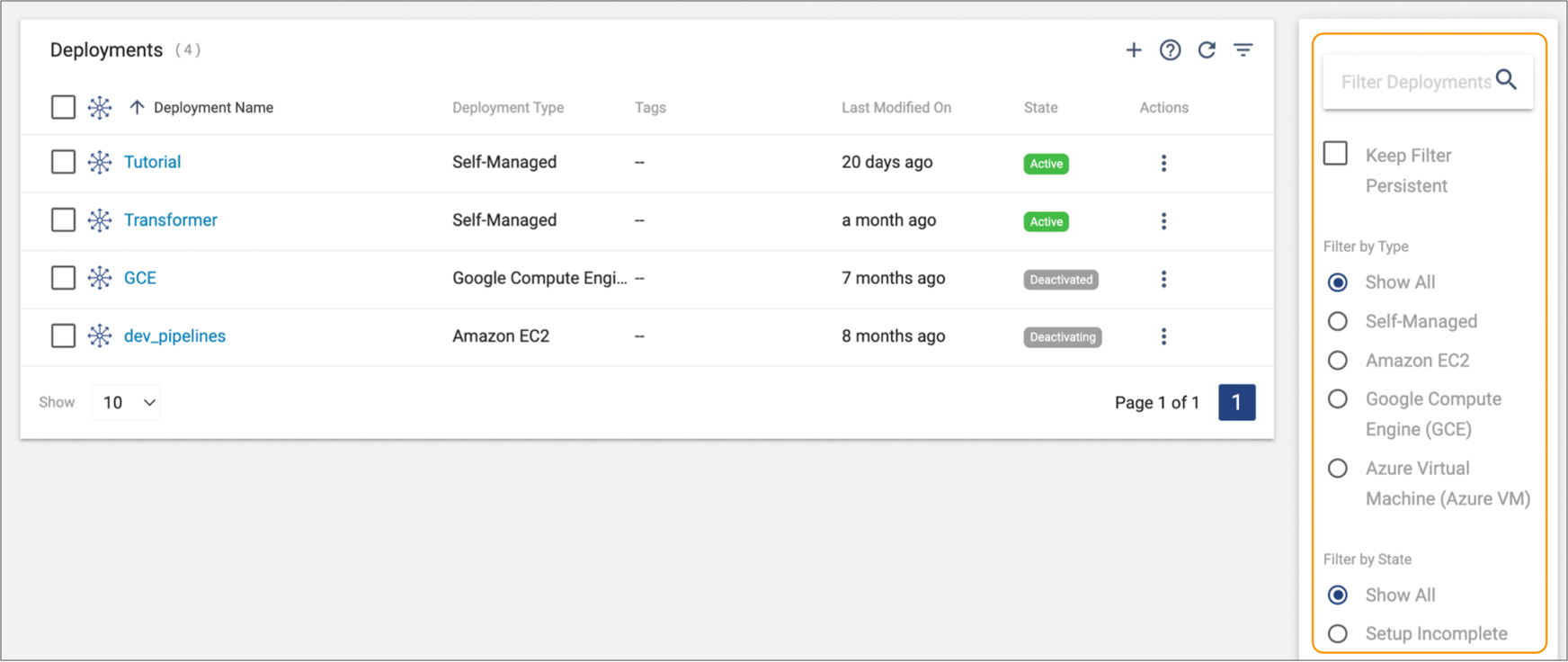Enable Keep Filter Persistent checkbox
Viewport: 1568px width, 662px height.
click(x=1336, y=154)
